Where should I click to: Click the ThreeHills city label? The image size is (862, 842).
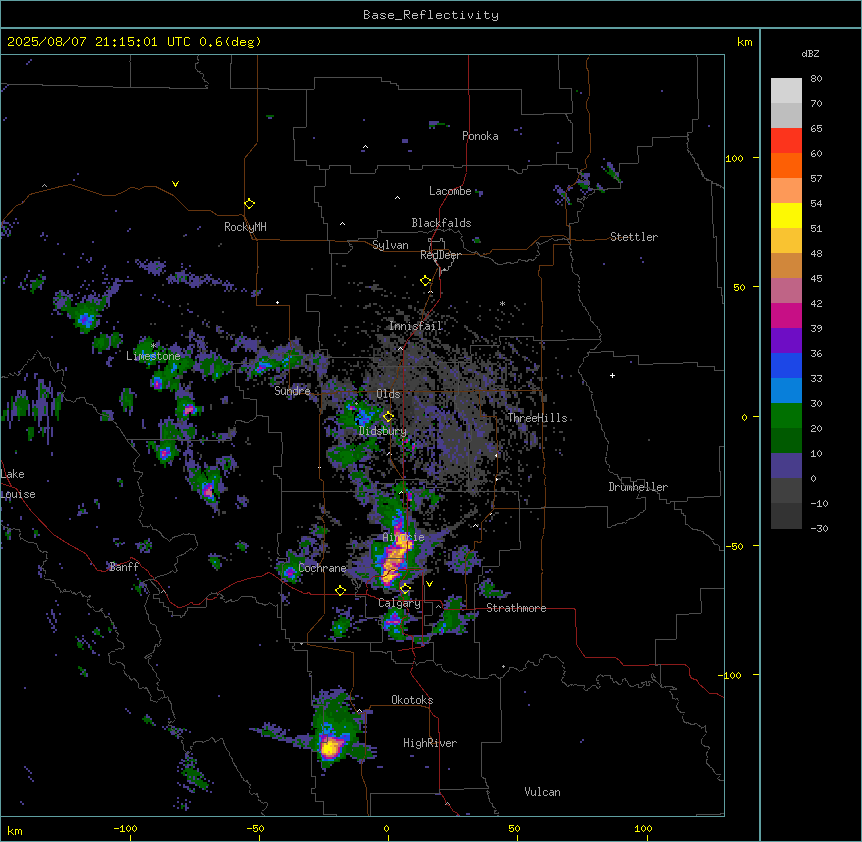(x=537, y=418)
